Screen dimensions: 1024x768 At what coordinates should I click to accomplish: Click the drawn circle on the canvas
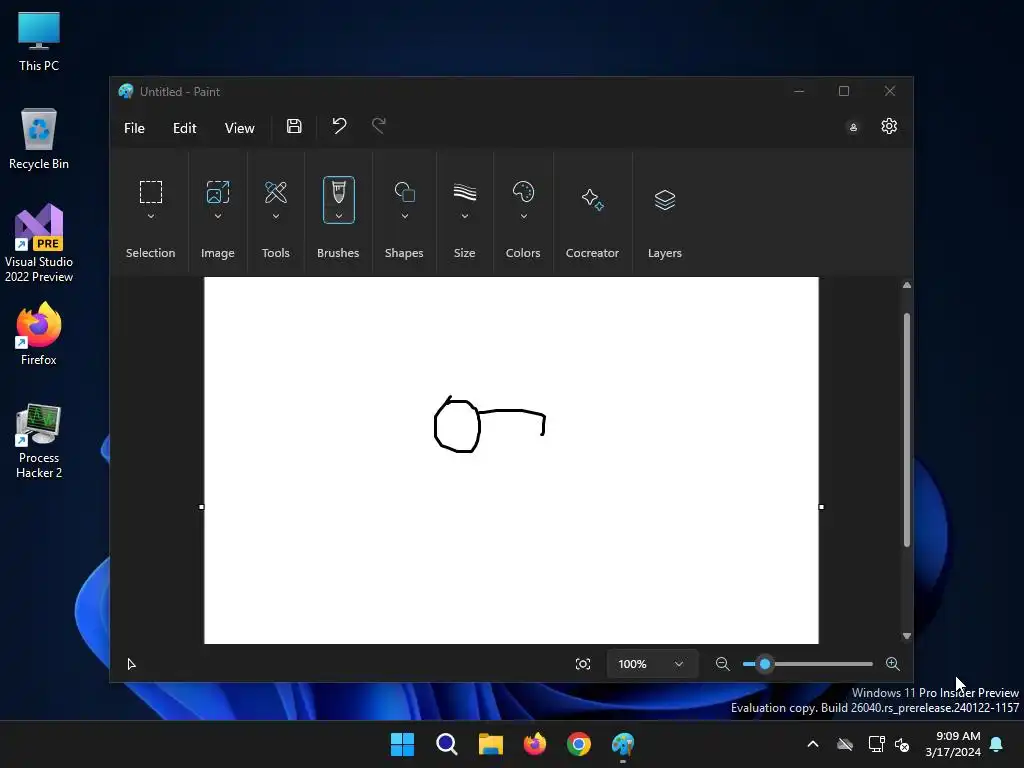click(x=457, y=425)
